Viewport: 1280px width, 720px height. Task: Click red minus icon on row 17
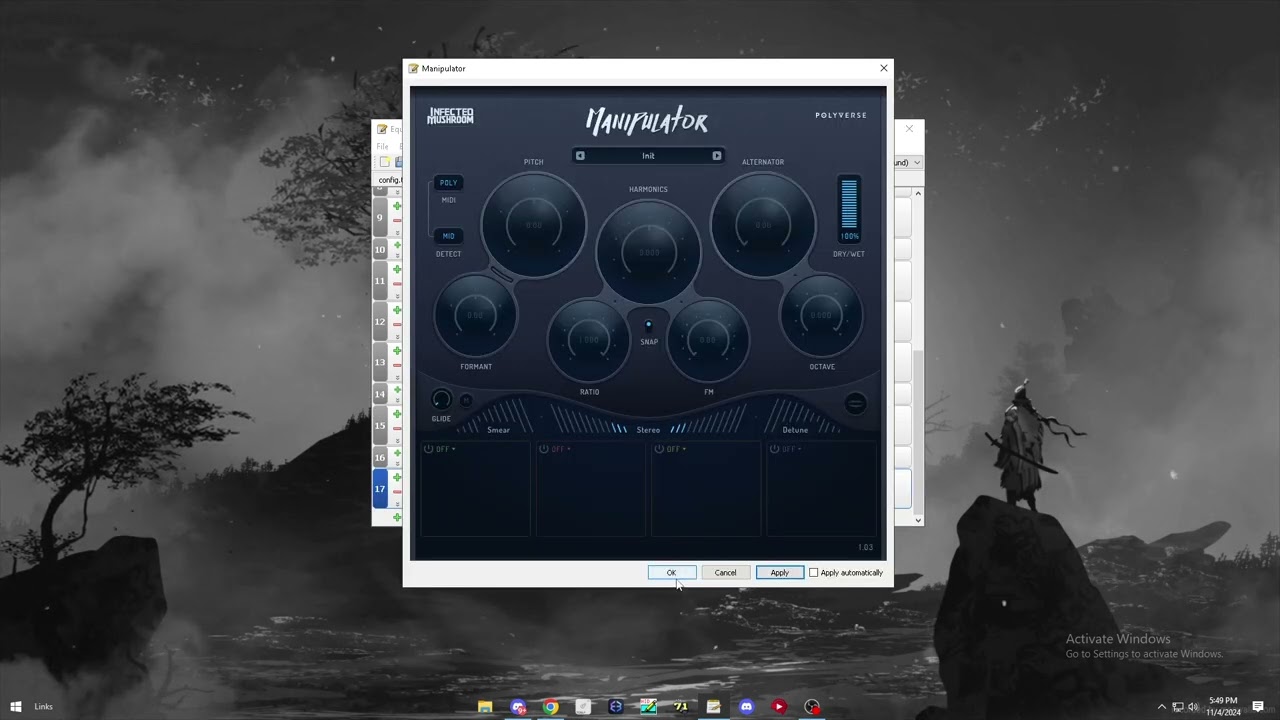[397, 492]
